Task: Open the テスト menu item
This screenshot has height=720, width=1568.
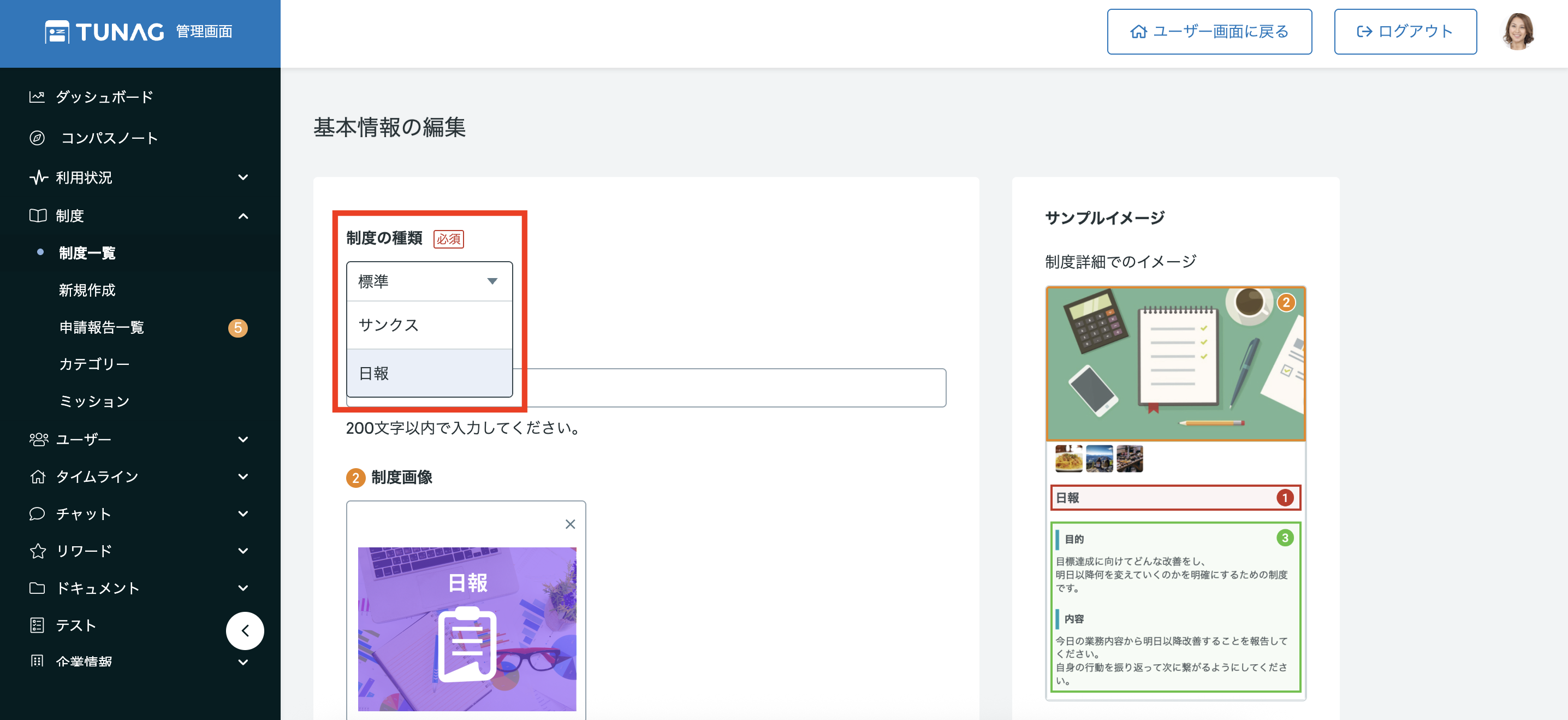Action: [76, 625]
